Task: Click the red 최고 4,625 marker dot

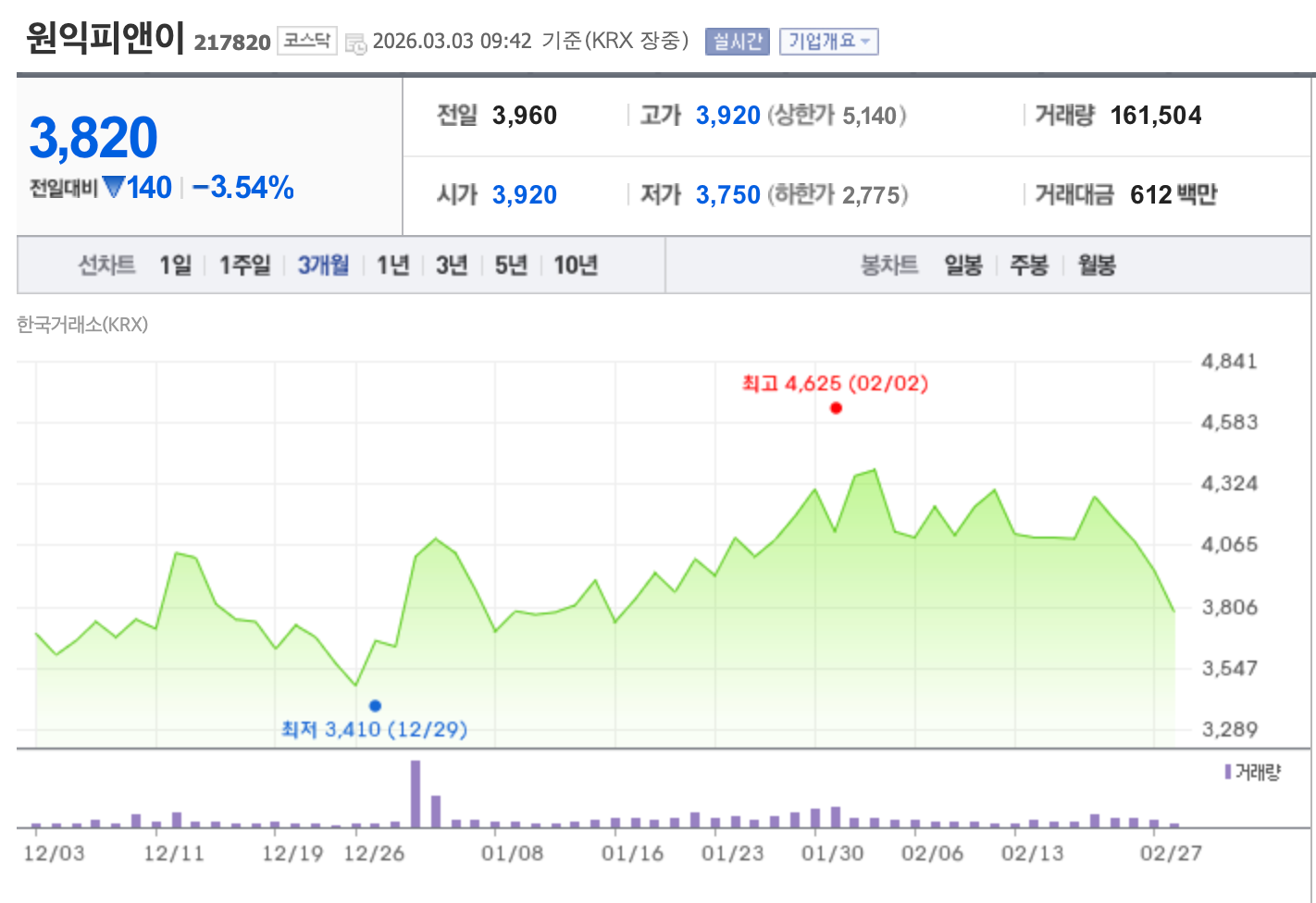Action: click(x=836, y=408)
